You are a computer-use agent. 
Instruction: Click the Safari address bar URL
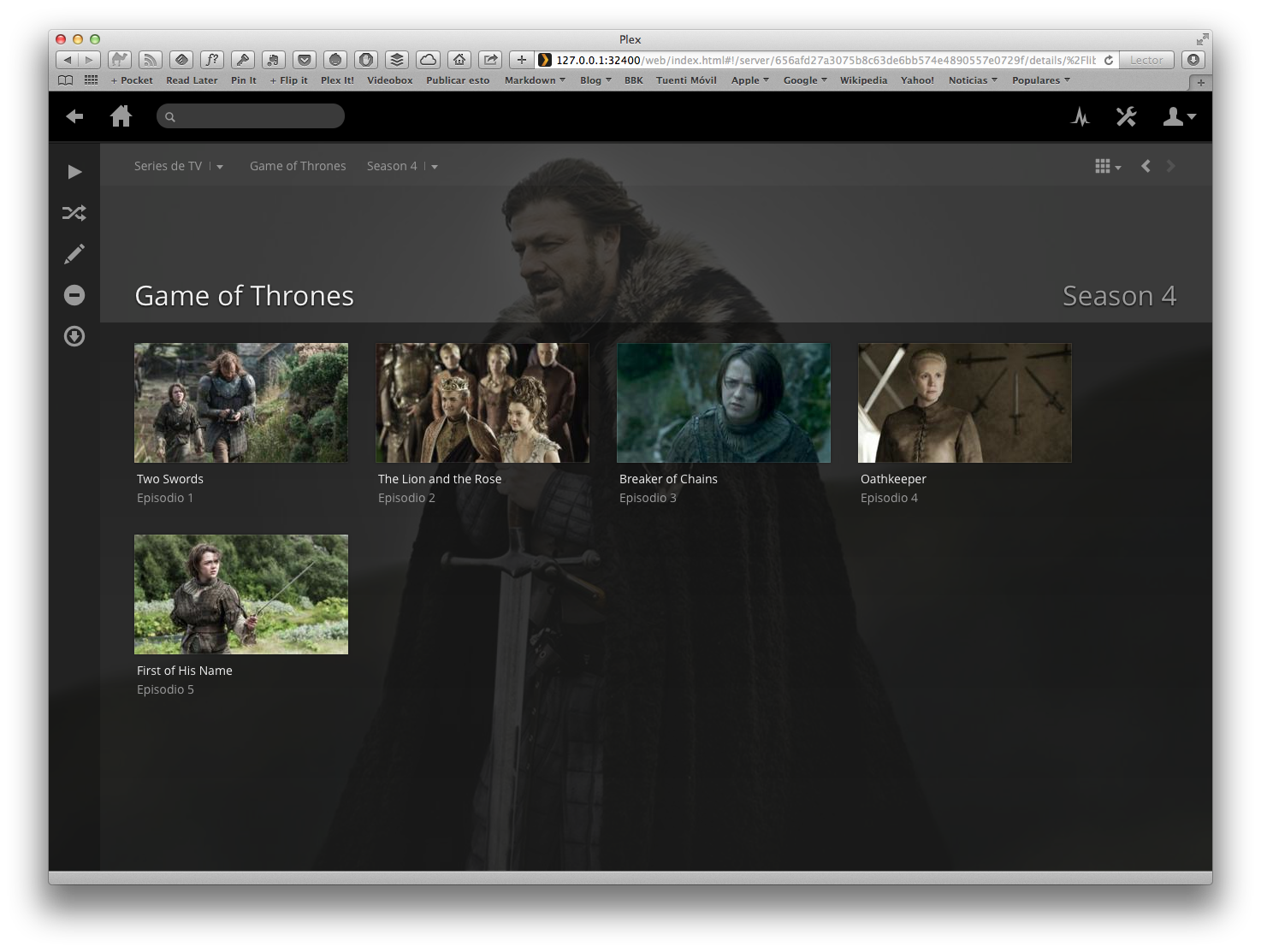coord(826,60)
